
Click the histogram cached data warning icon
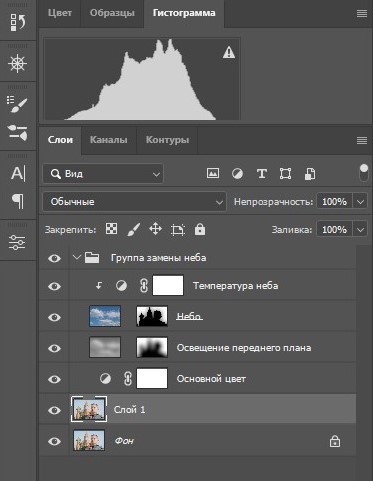(229, 53)
